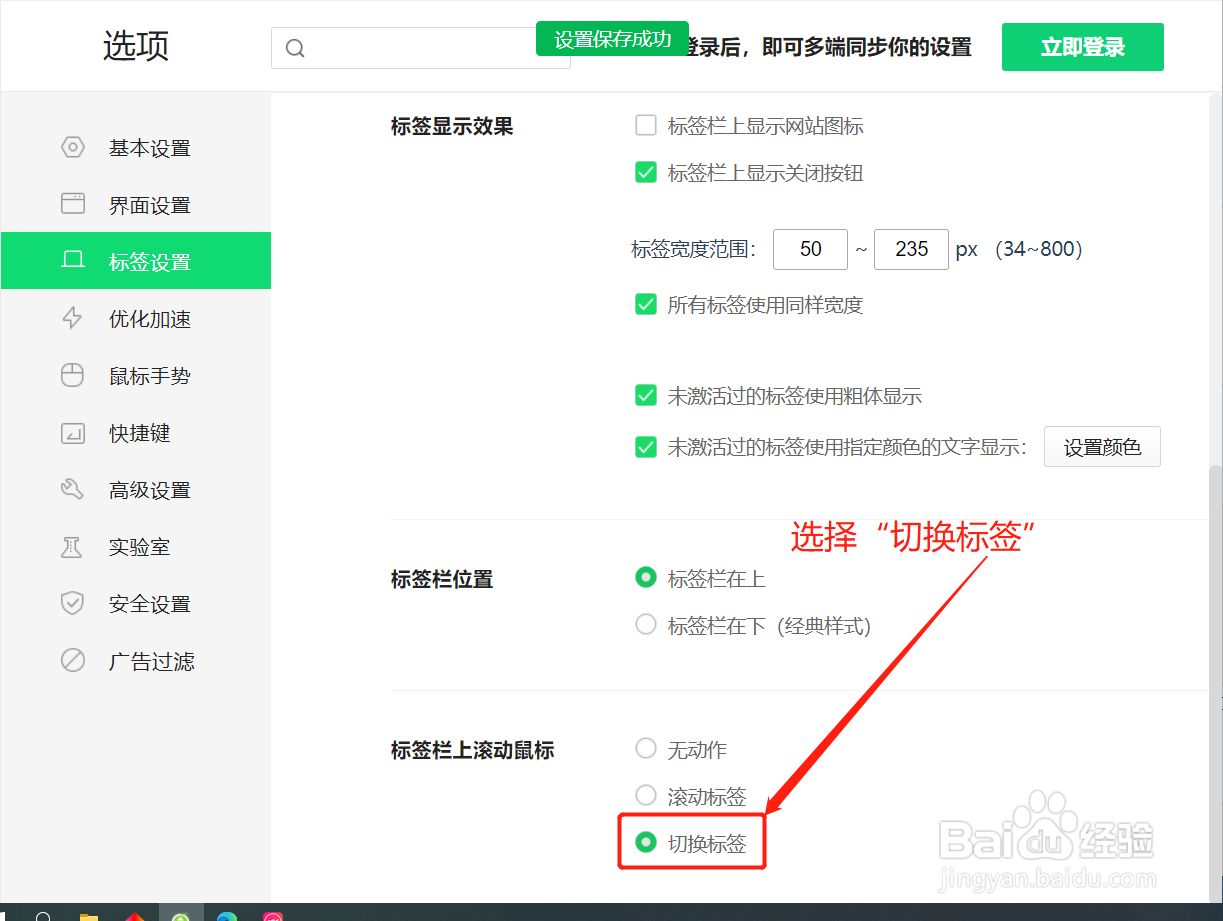Click the 标签栏位置 section heading
Screen dimensions: 1223x921
click(442, 579)
